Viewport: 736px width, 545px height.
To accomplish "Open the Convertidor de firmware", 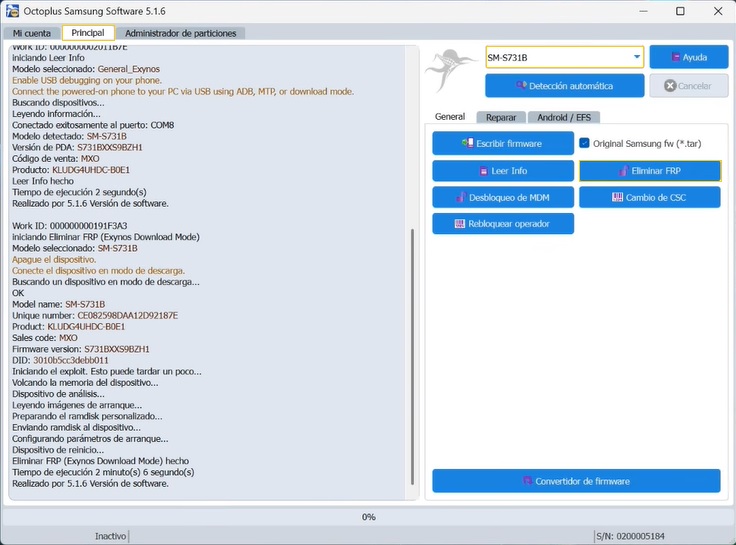I will pyautogui.click(x=576, y=481).
